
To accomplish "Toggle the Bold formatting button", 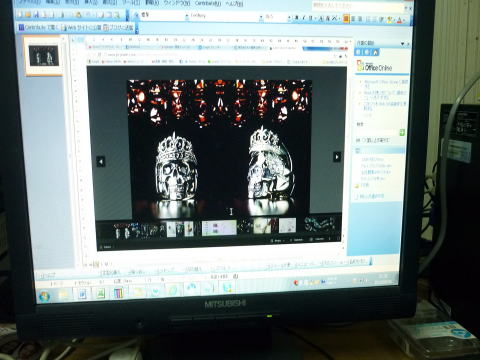I will pyautogui.click(x=296, y=18).
